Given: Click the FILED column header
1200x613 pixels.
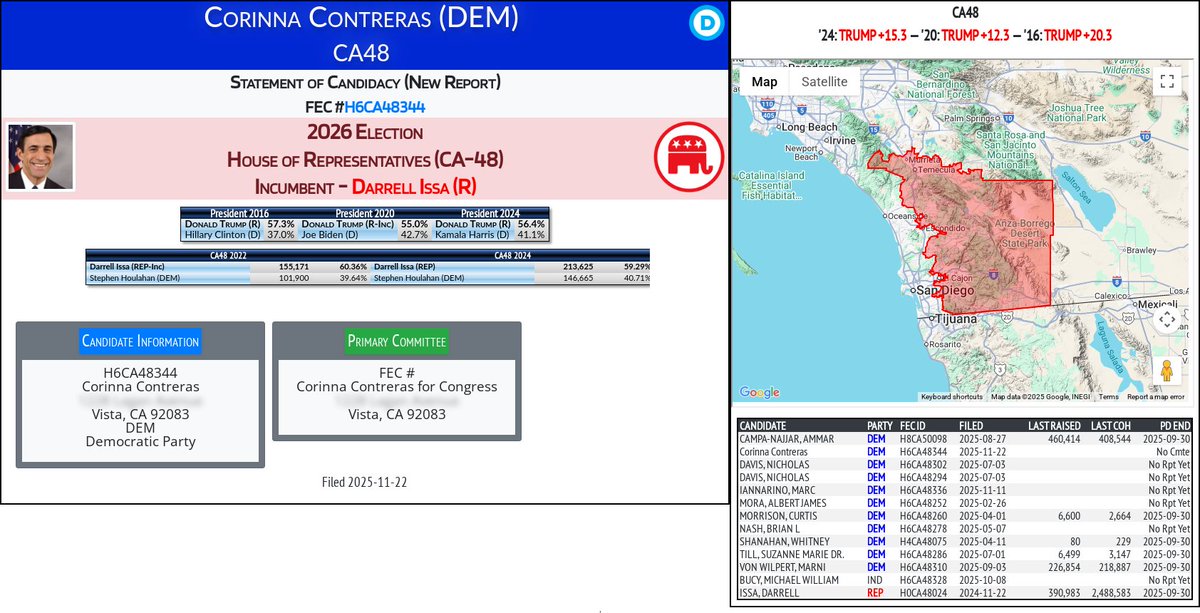Looking at the screenshot, I should tap(973, 425).
